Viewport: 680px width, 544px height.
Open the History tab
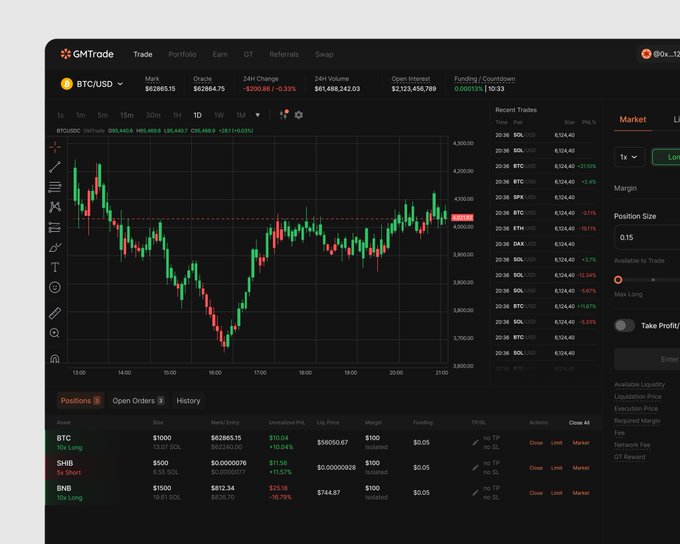pyautogui.click(x=188, y=400)
